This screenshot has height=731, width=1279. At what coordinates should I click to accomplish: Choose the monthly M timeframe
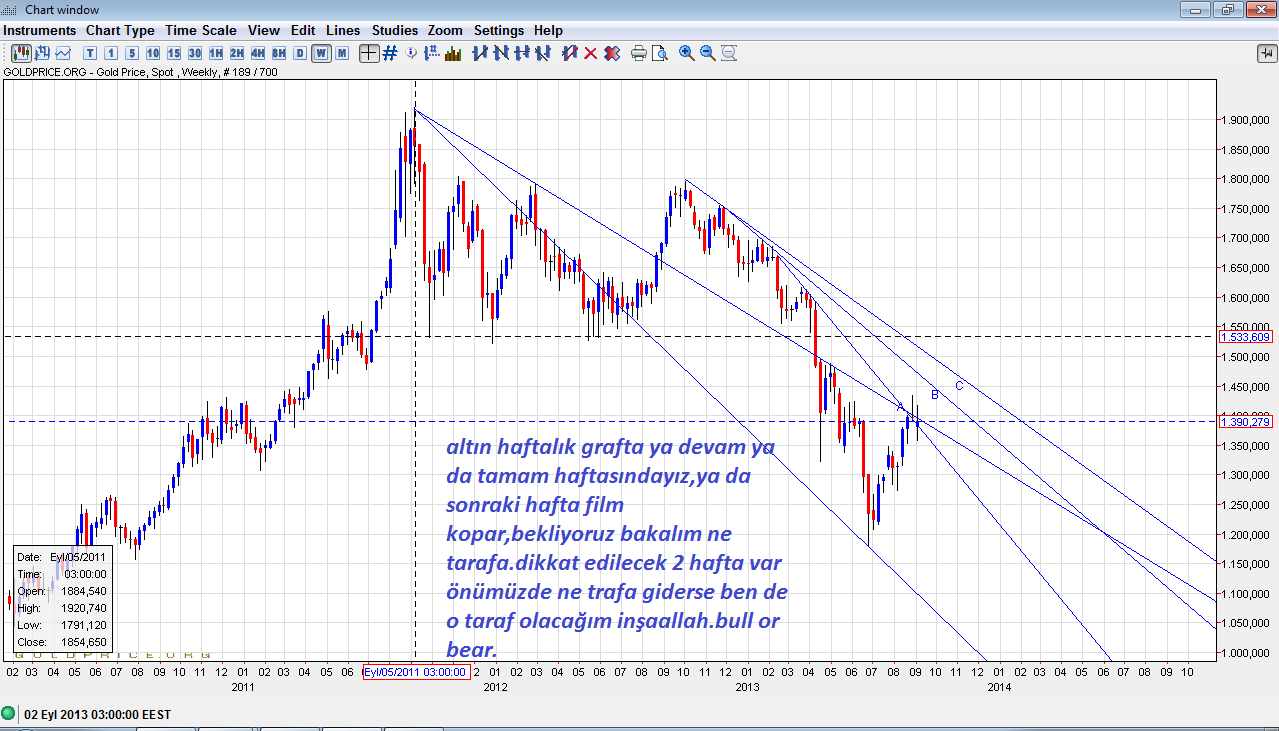click(x=342, y=53)
